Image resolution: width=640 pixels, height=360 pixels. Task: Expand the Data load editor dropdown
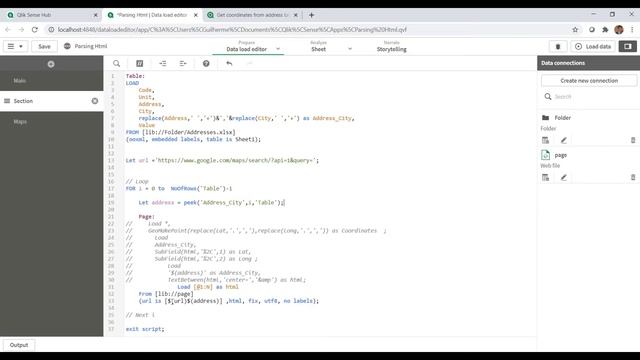278,49
